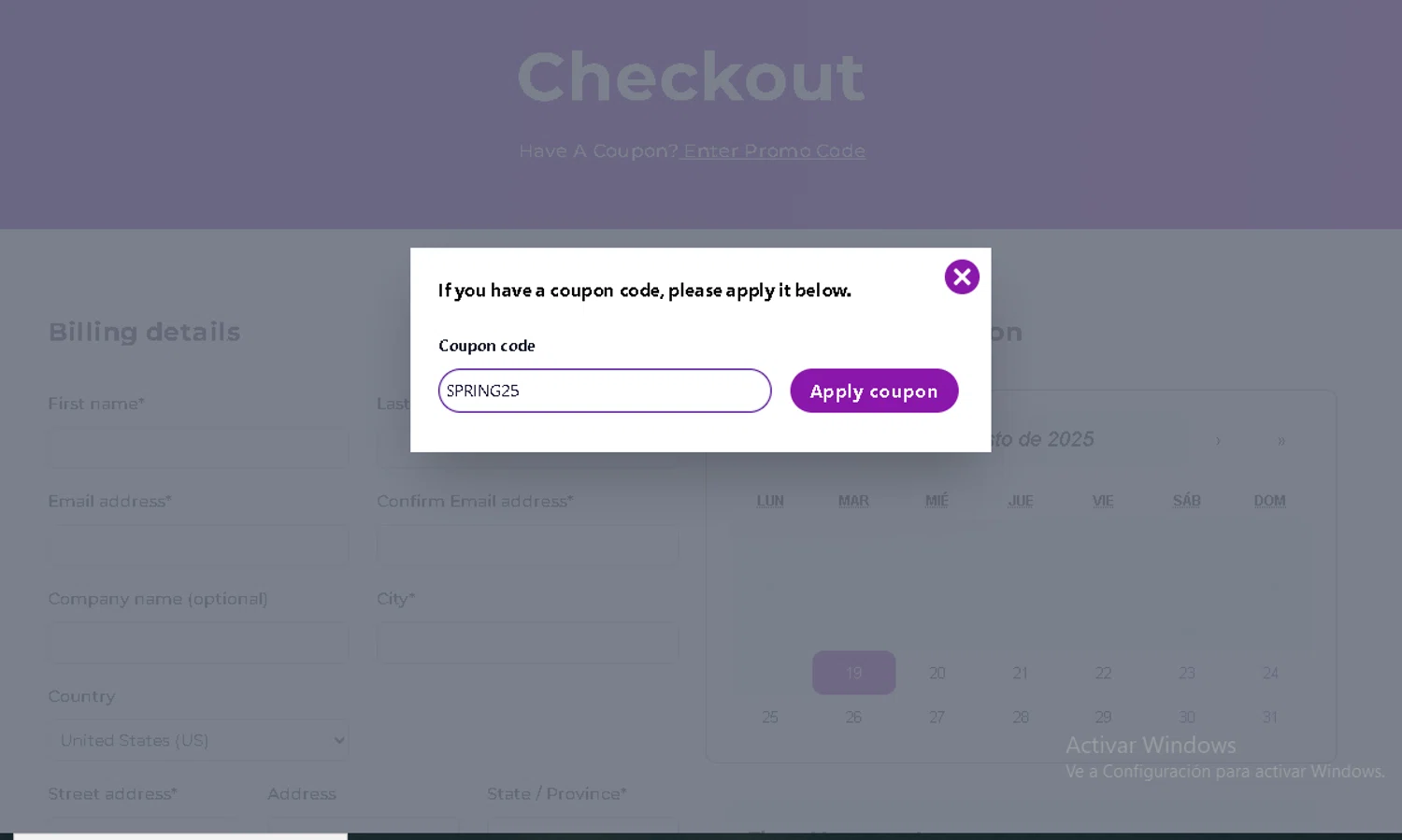Focus the Company name input
The height and width of the screenshot is (840, 1402).
[198, 643]
